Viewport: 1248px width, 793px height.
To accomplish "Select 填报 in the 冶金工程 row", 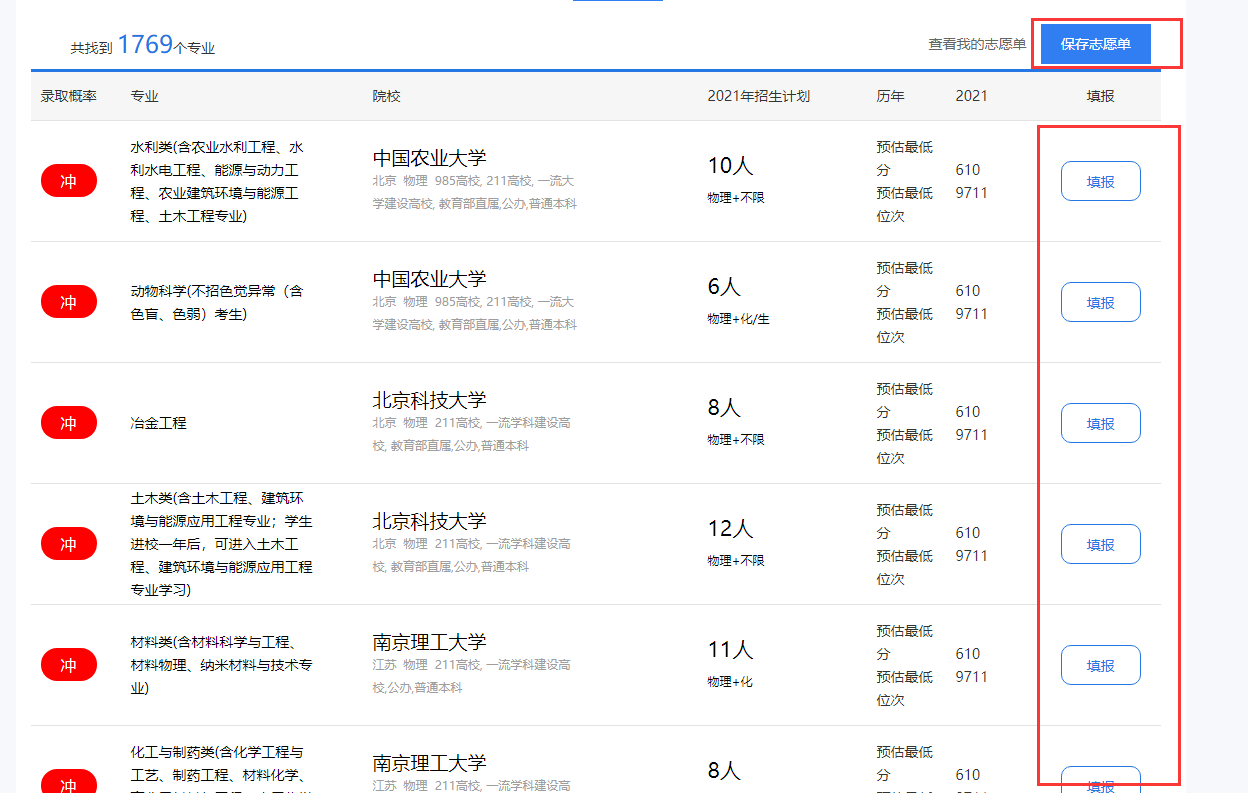I will 1101,423.
